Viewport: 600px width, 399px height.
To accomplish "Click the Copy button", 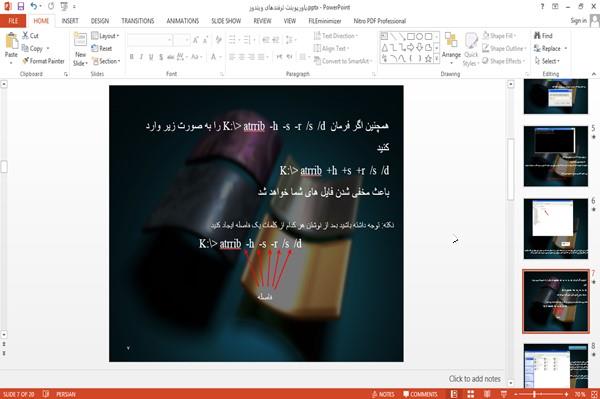I will click(x=33, y=48).
